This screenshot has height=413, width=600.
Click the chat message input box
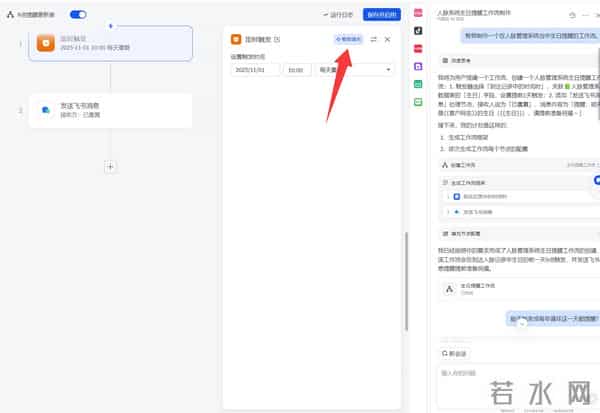[519, 387]
